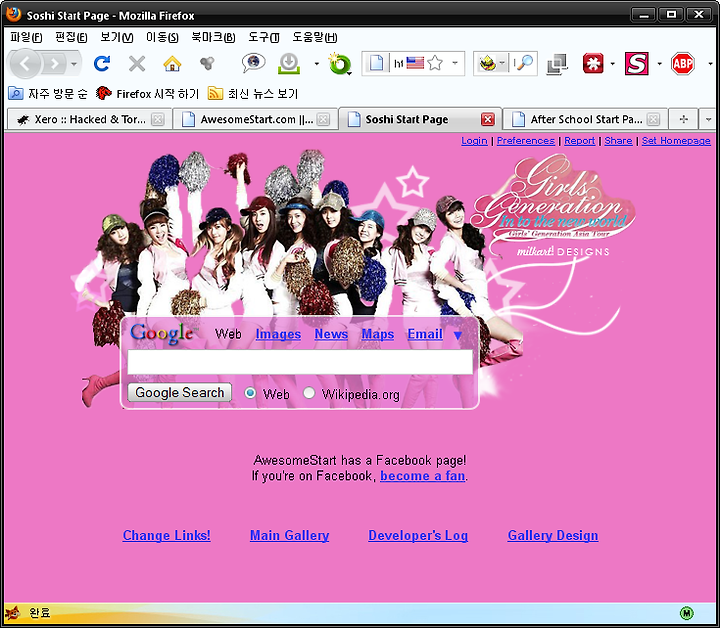This screenshot has height=628, width=720.
Task: Click the red LastPass asterisk icon
Action: pos(593,63)
